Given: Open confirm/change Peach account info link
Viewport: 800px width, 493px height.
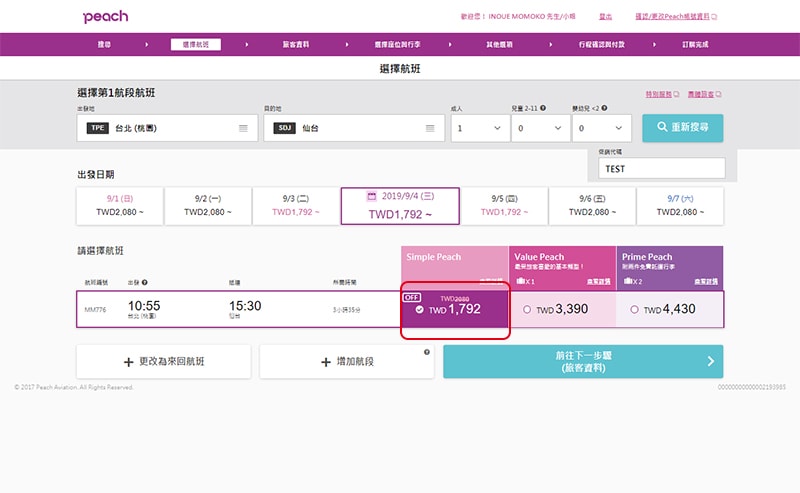Looking at the screenshot, I should click(x=676, y=16).
